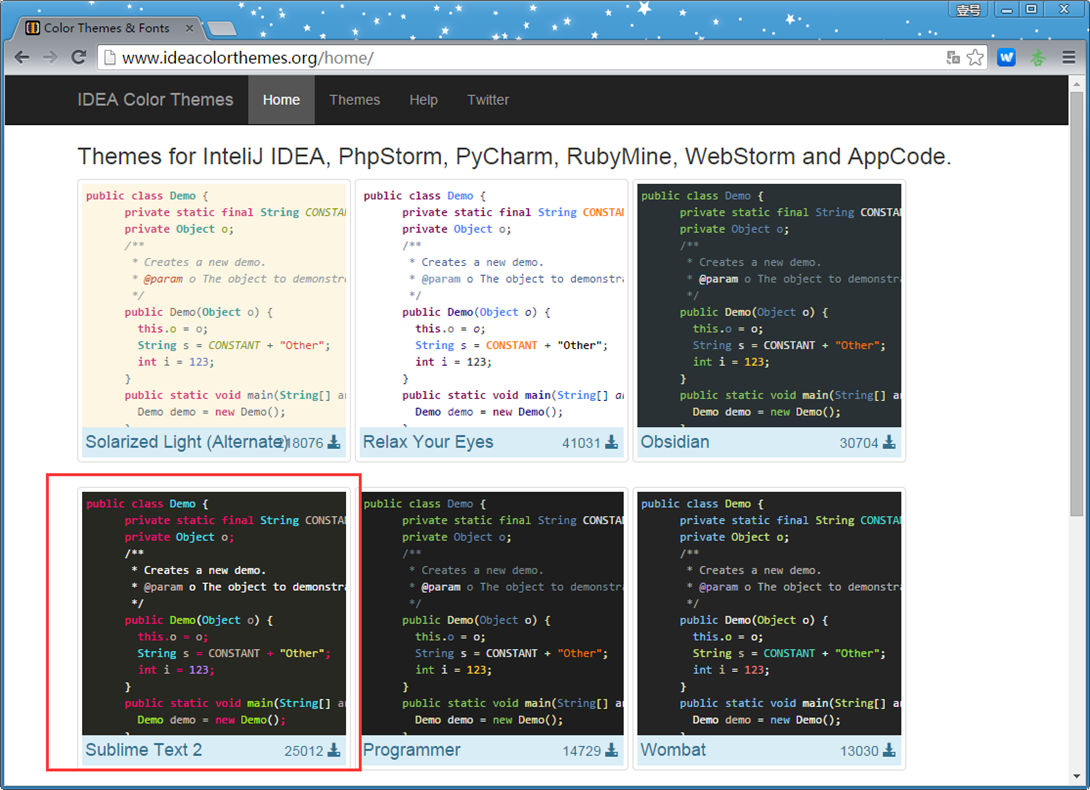Bookmark this page with the star icon
This screenshot has height=790, width=1090.
tap(975, 58)
